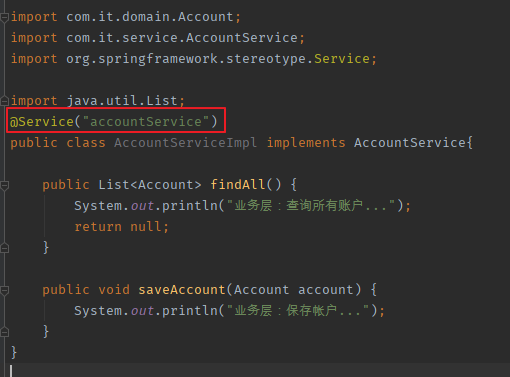Viewport: 510px width, 377px height.
Task: Click the findAll method name
Action: (238, 185)
